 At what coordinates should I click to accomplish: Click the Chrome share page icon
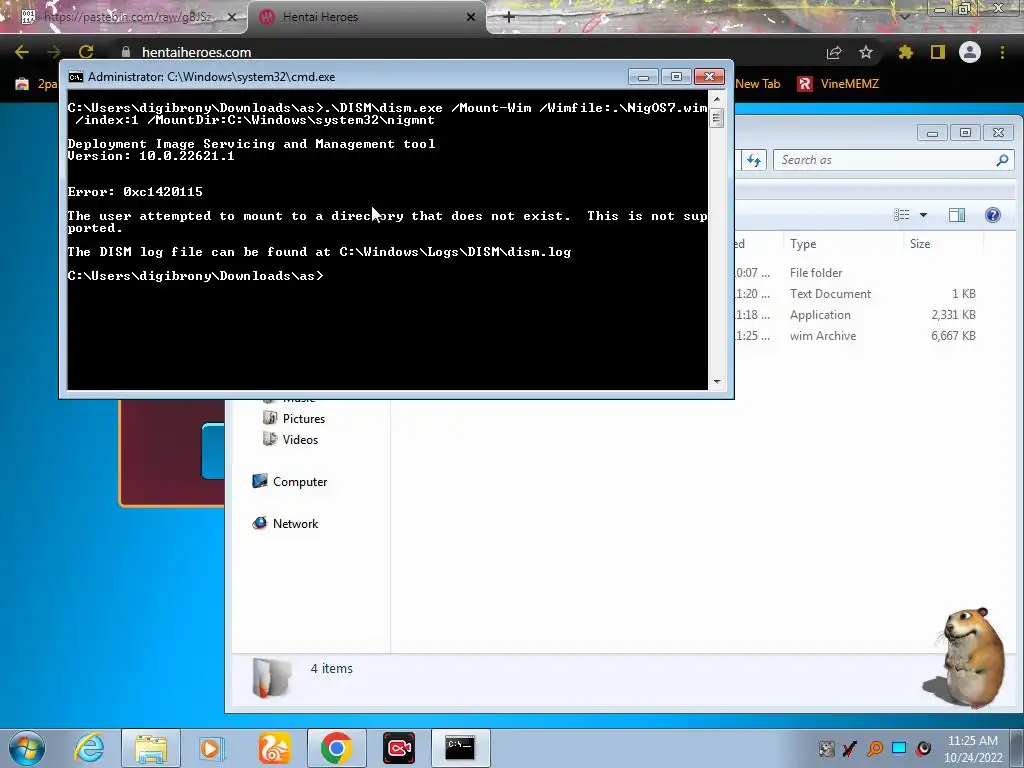[834, 52]
